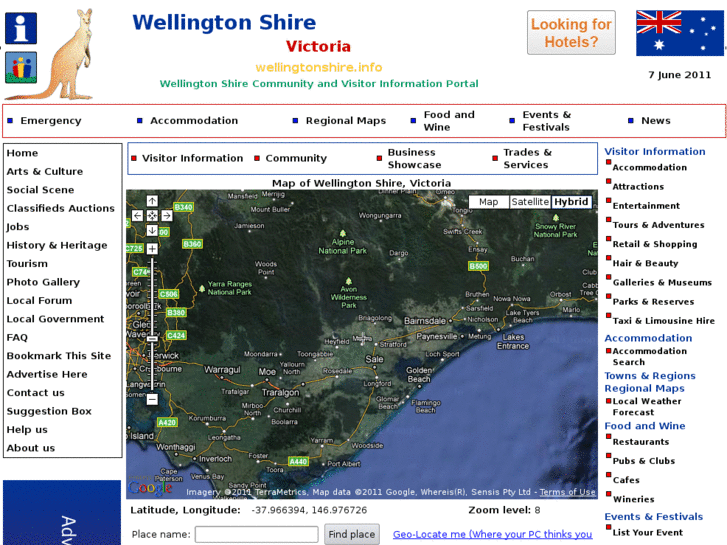Open History & Heritage in the sidebar
Image resolution: width=727 pixels, height=545 pixels.
[57, 245]
